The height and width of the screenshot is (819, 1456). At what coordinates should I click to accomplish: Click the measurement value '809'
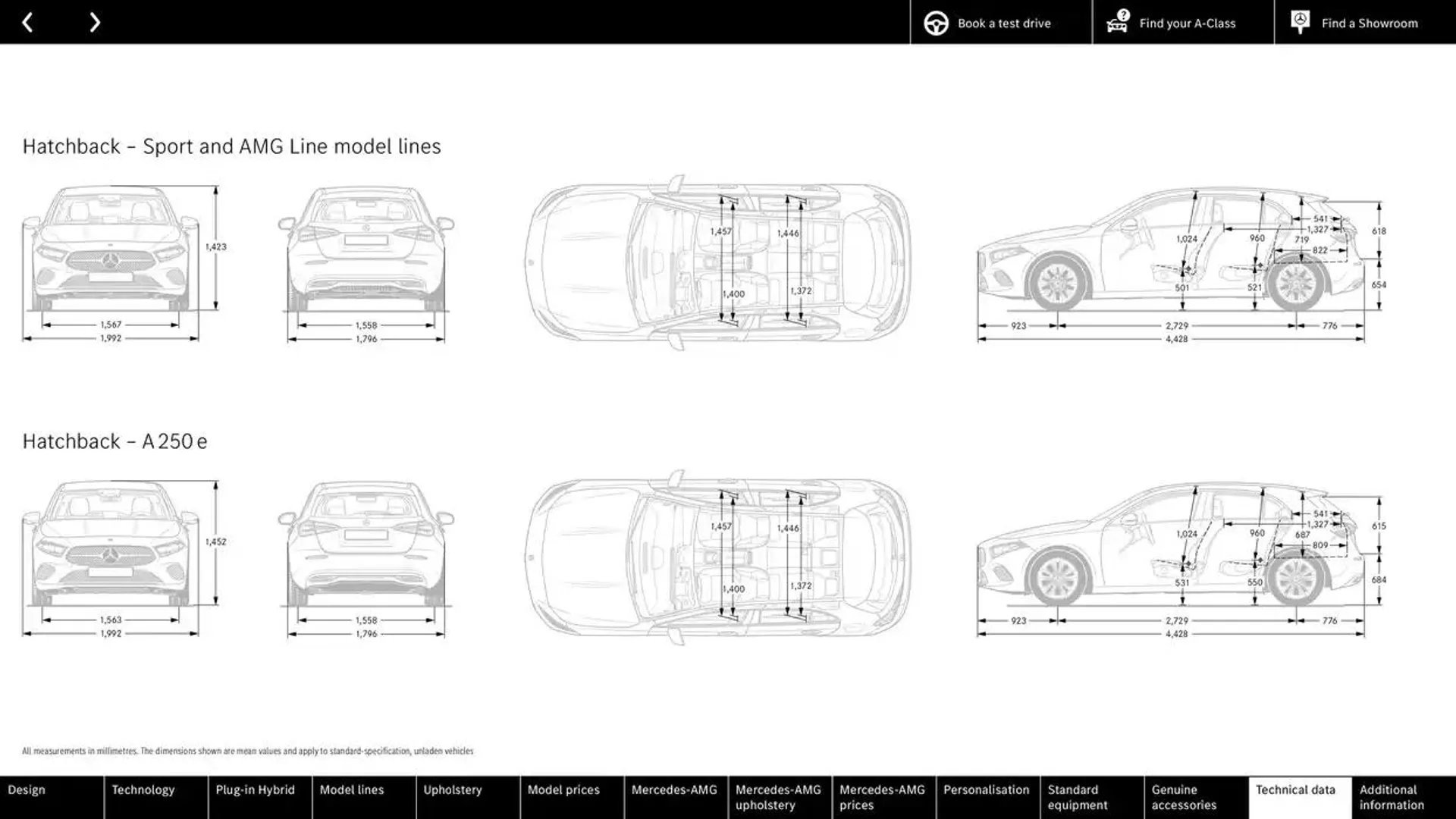click(1320, 545)
